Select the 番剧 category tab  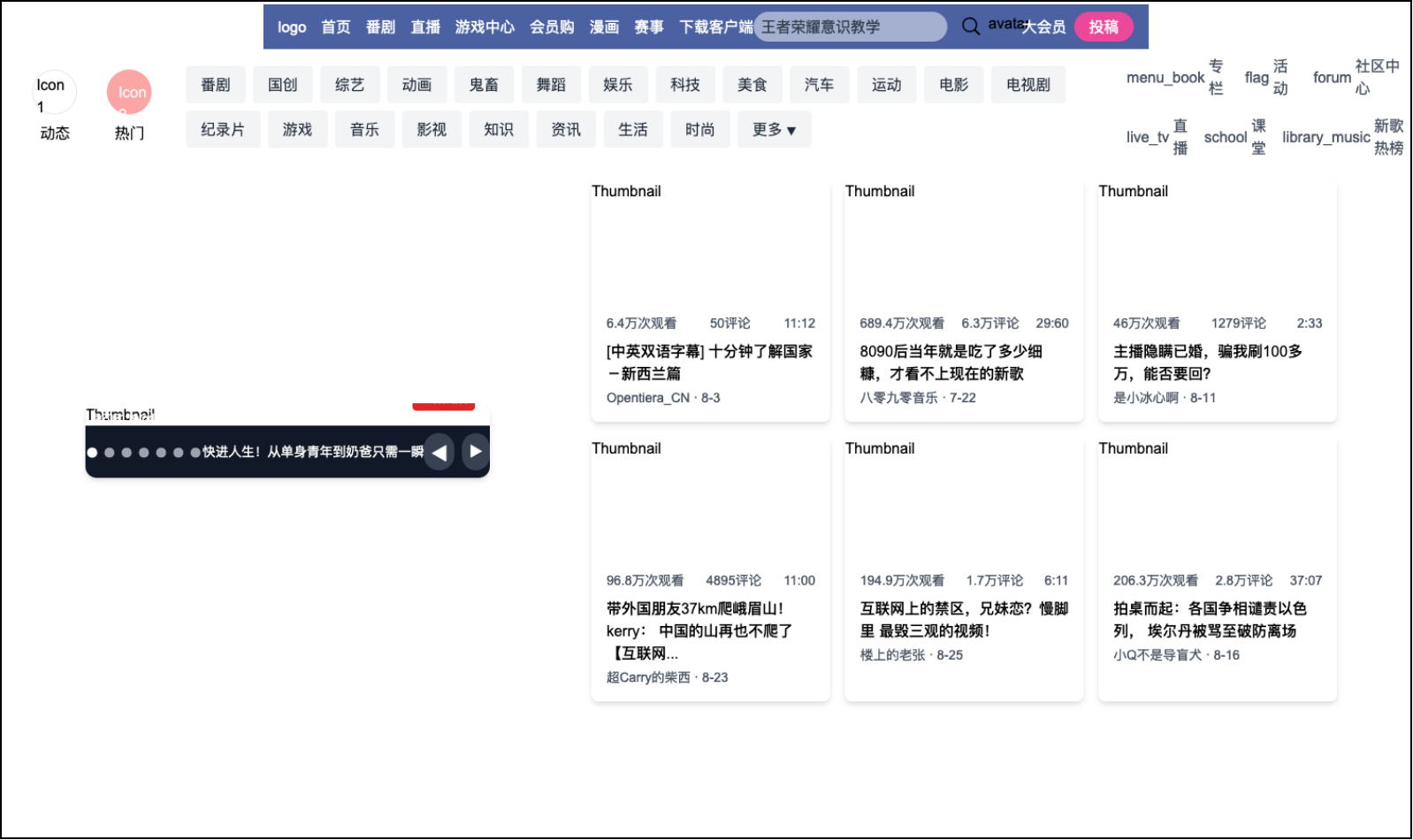(215, 85)
